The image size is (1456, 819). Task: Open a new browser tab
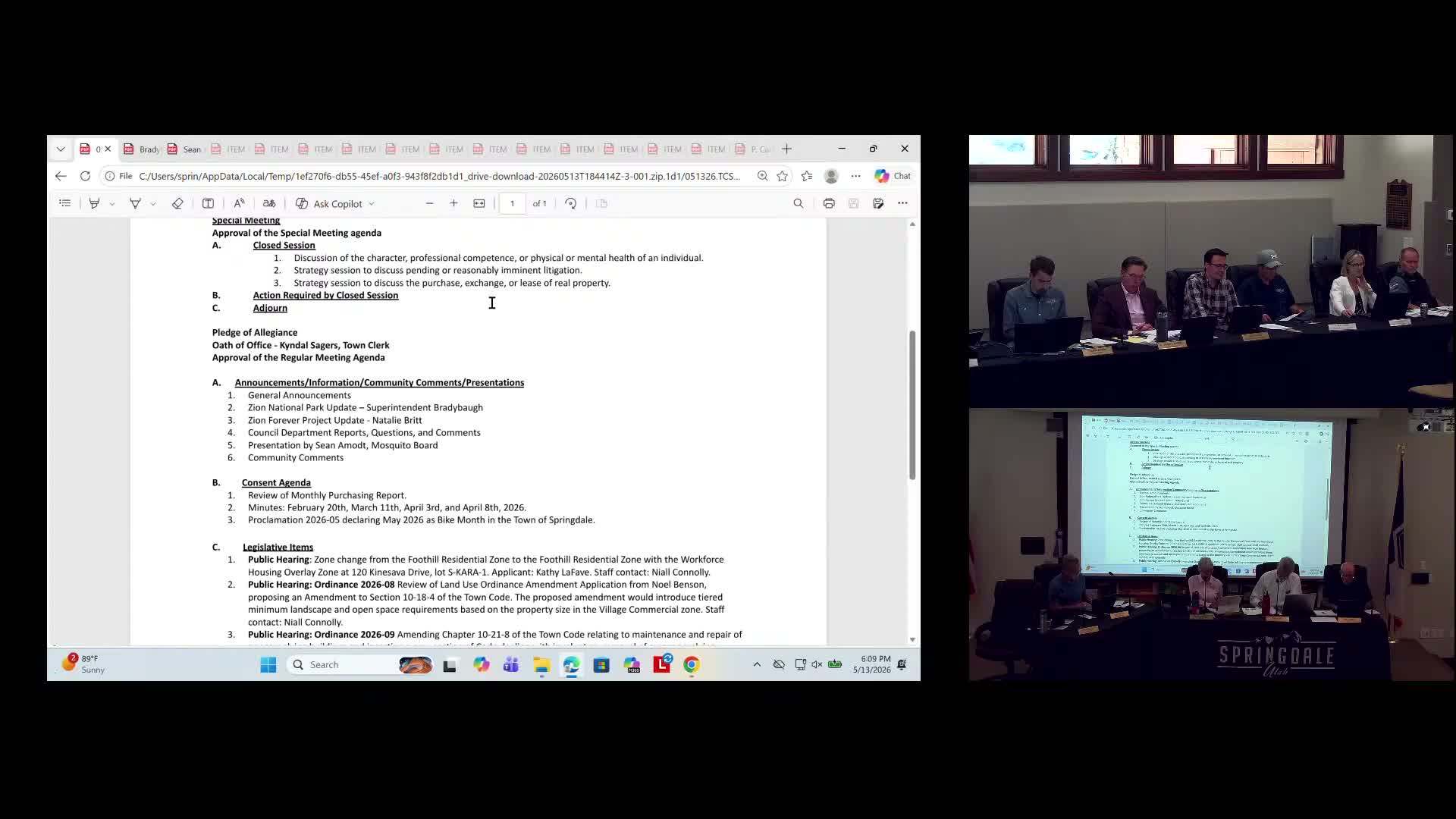coord(786,149)
